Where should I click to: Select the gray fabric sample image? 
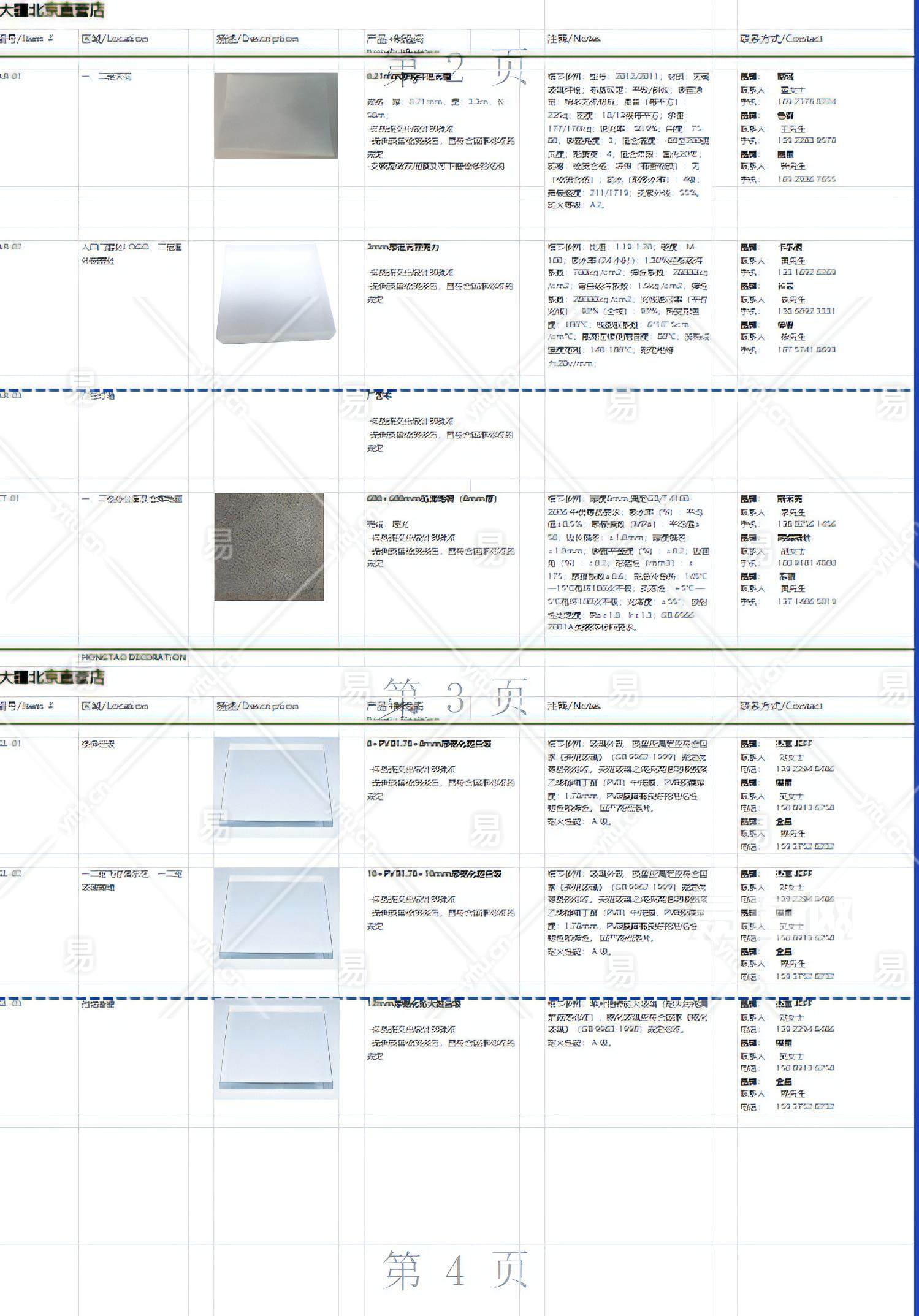276,116
